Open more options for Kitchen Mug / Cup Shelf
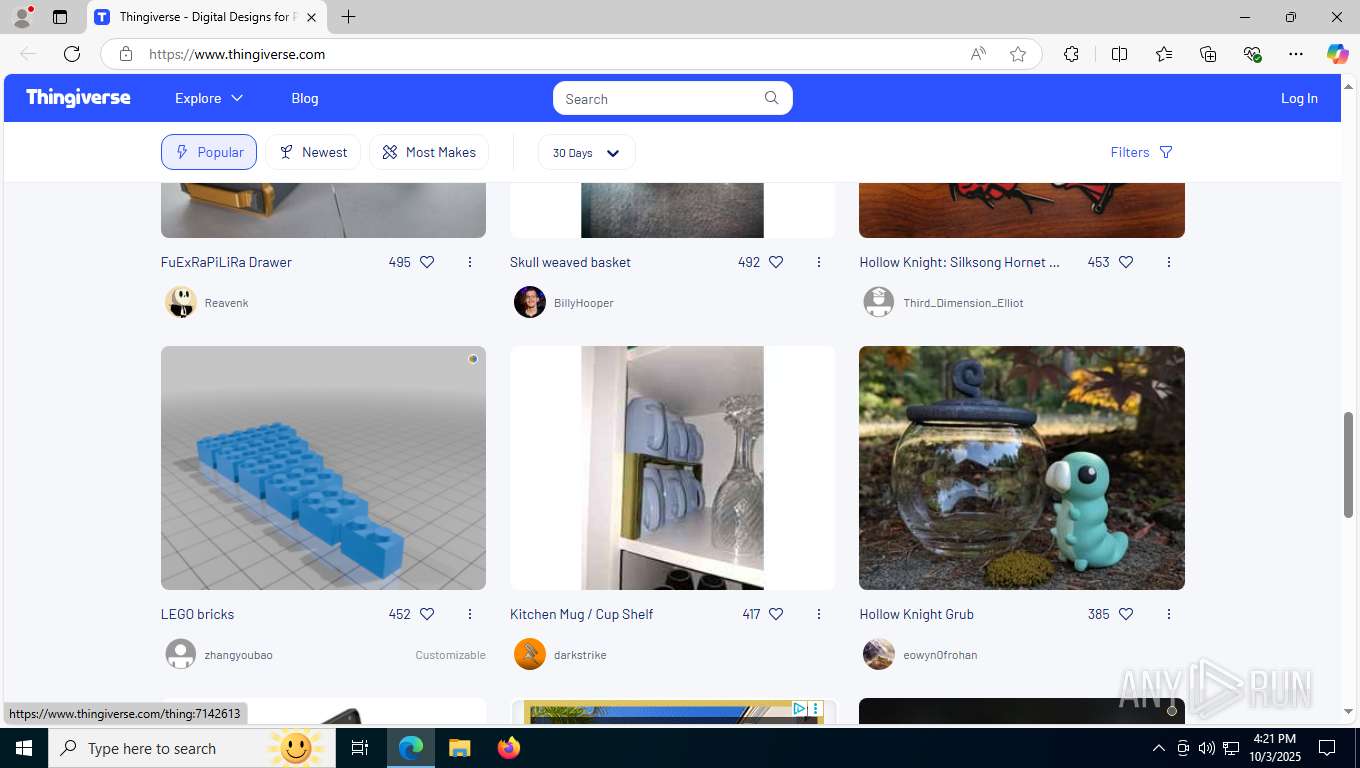 pyautogui.click(x=819, y=614)
